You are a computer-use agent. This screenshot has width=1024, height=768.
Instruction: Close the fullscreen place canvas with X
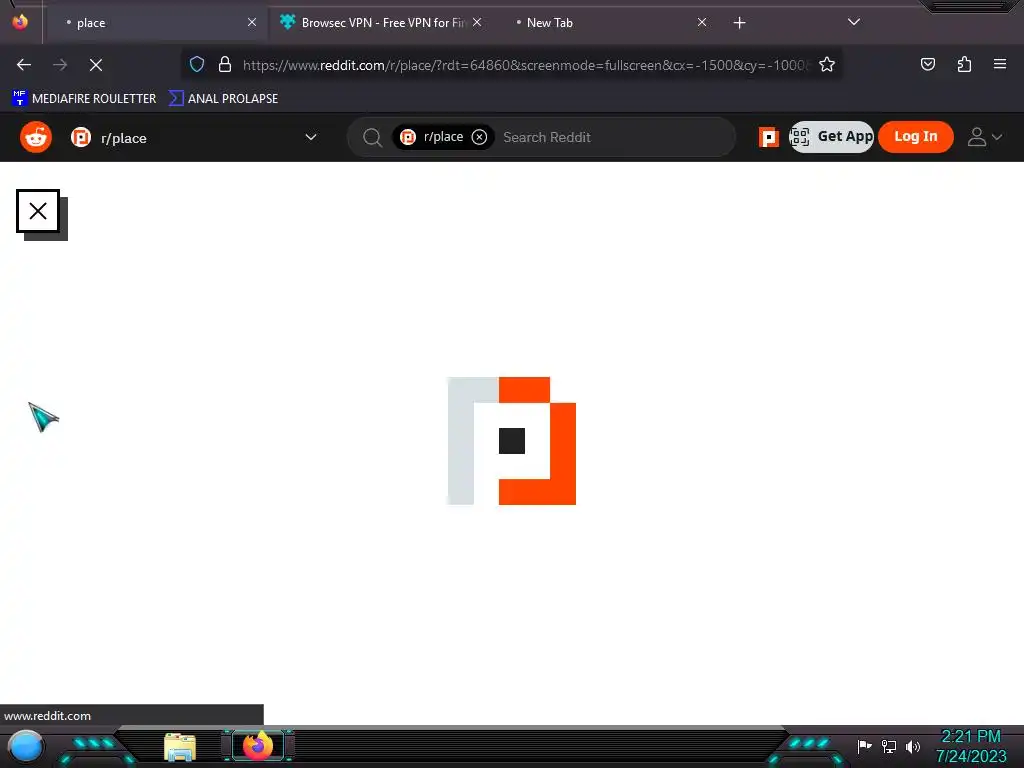click(38, 211)
